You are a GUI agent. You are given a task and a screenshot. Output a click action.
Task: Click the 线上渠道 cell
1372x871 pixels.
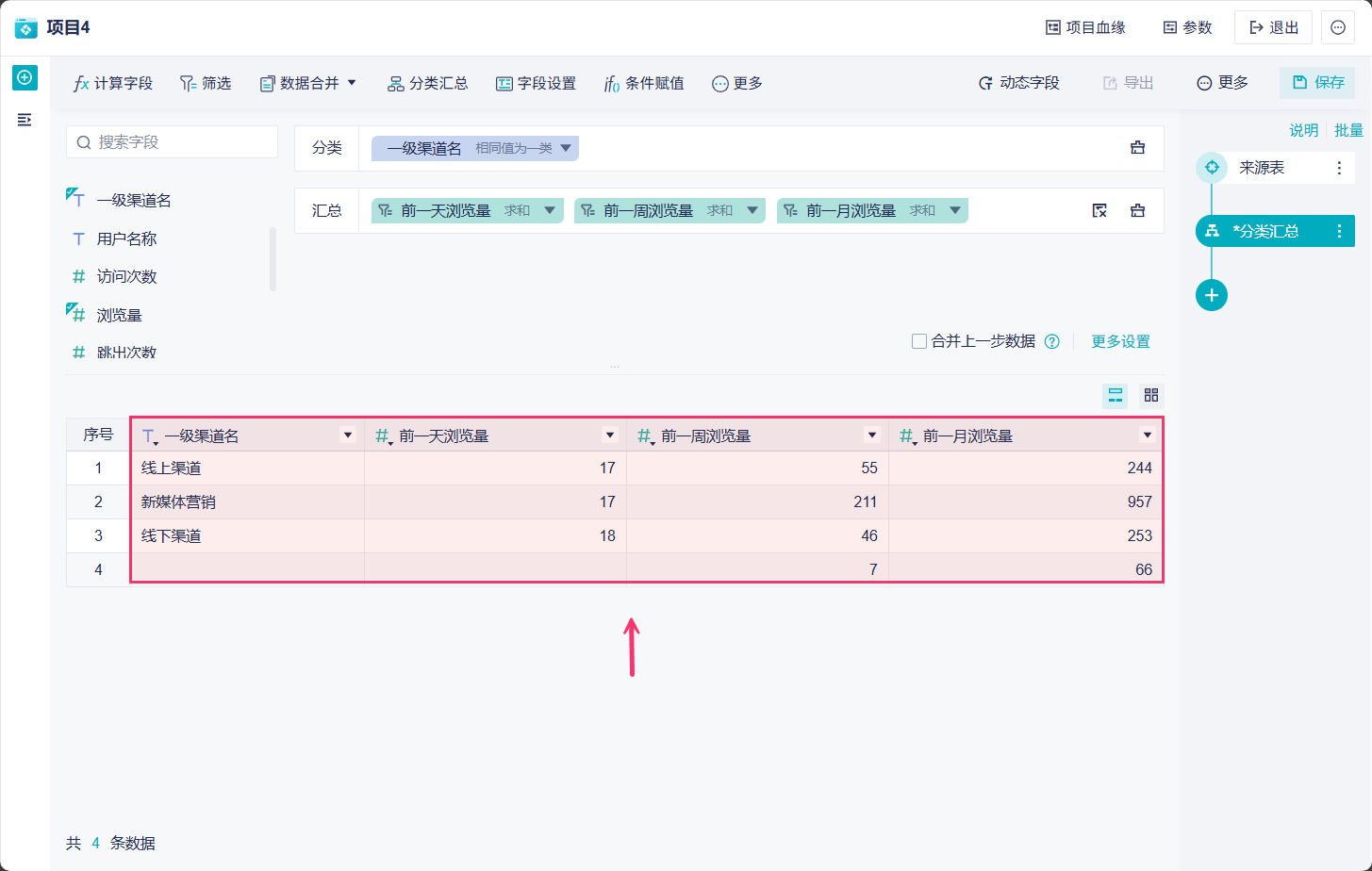(247, 468)
